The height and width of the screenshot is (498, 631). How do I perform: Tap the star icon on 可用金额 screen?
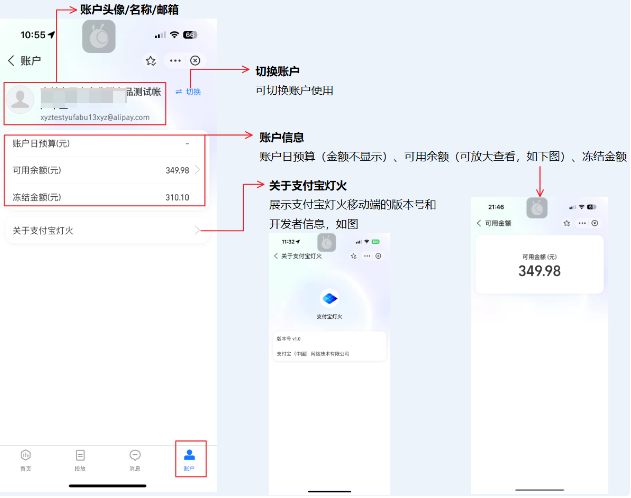[567, 224]
